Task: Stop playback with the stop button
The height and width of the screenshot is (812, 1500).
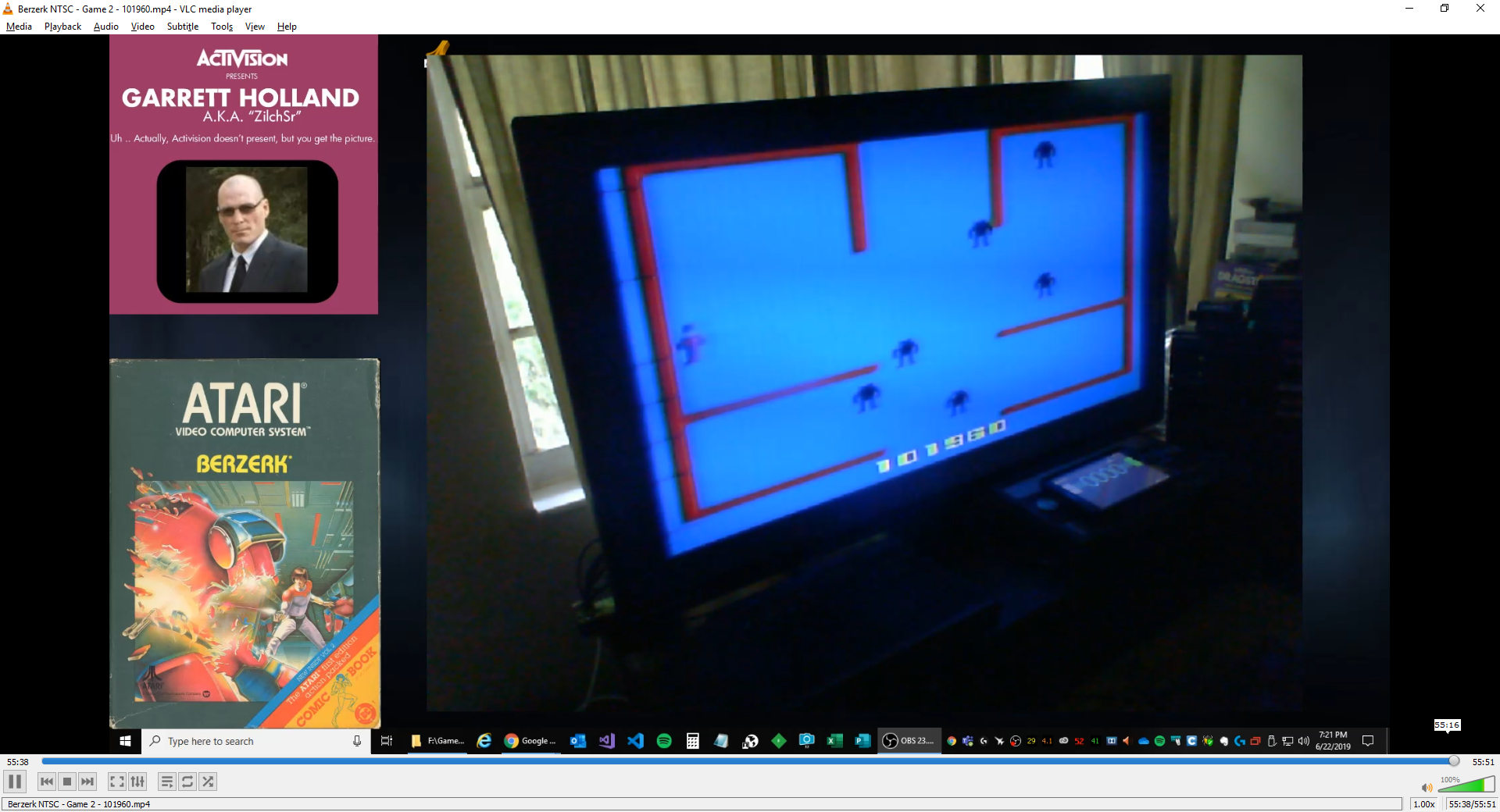Action: 67,782
